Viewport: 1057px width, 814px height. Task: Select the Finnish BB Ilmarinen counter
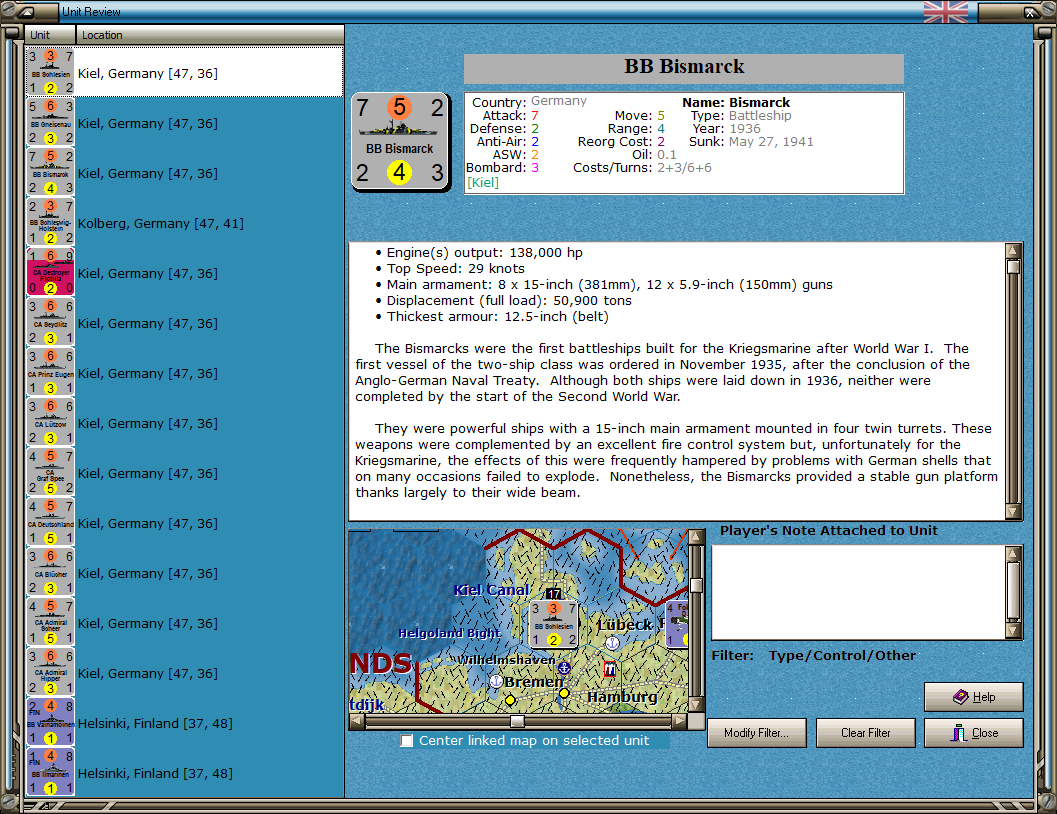click(x=50, y=772)
